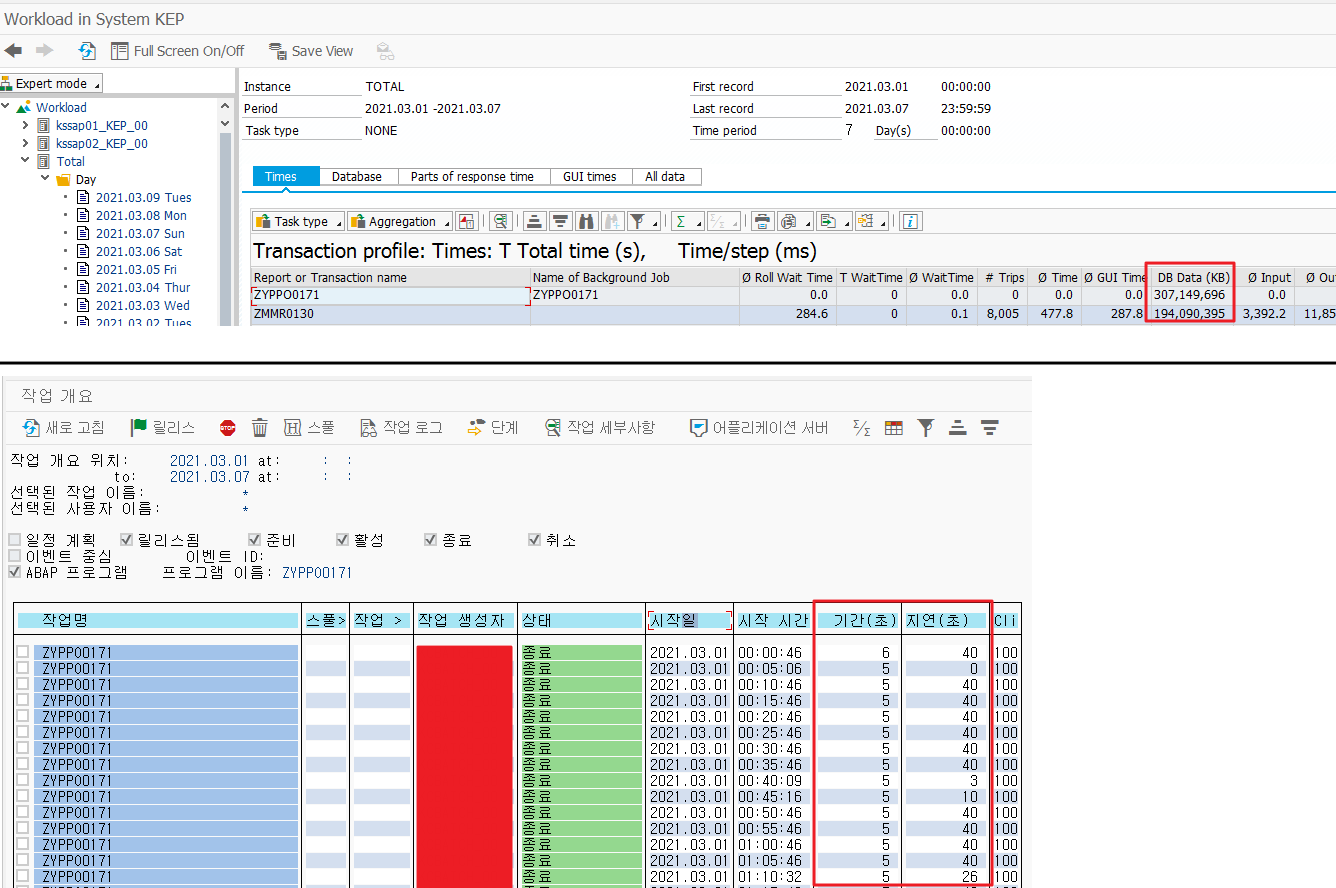
Task: Click the grid layout icon in job overview toolbar
Action: click(x=894, y=428)
